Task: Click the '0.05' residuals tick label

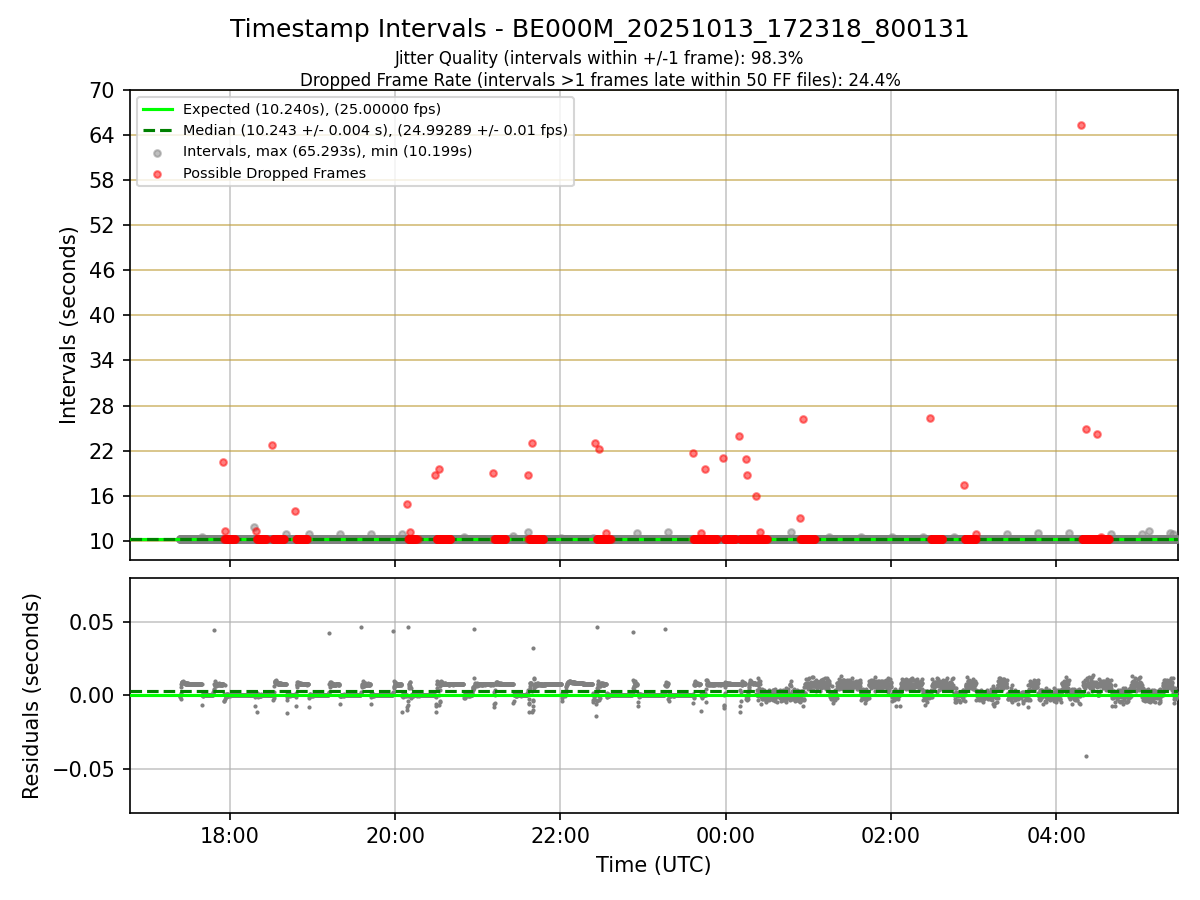Action: 94,622
